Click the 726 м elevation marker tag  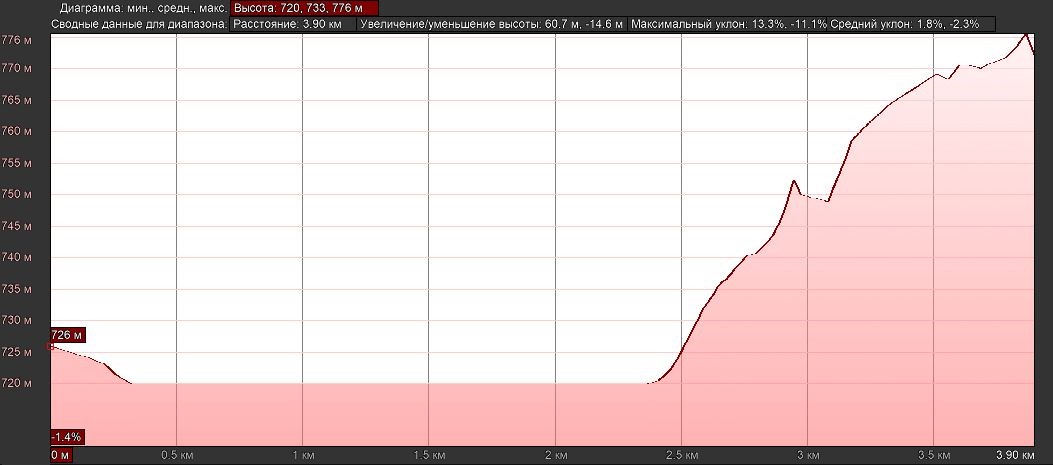[x=68, y=334]
